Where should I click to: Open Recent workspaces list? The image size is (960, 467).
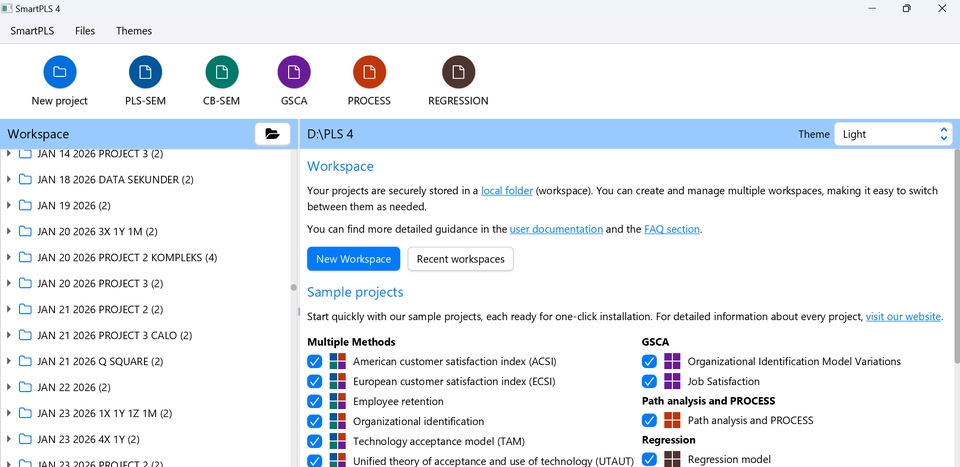pyautogui.click(x=460, y=259)
